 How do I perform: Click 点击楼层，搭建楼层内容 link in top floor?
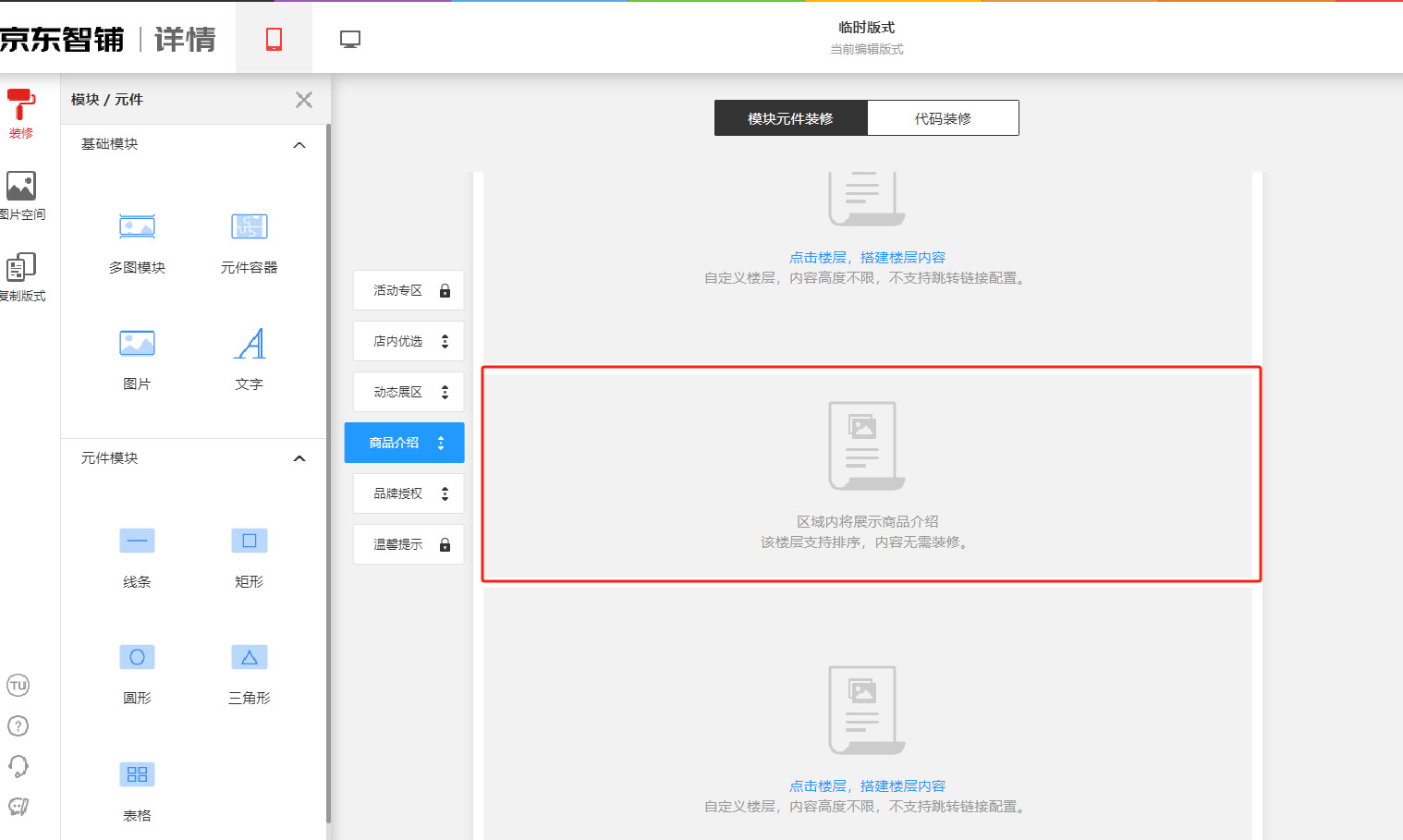pyautogui.click(x=867, y=257)
